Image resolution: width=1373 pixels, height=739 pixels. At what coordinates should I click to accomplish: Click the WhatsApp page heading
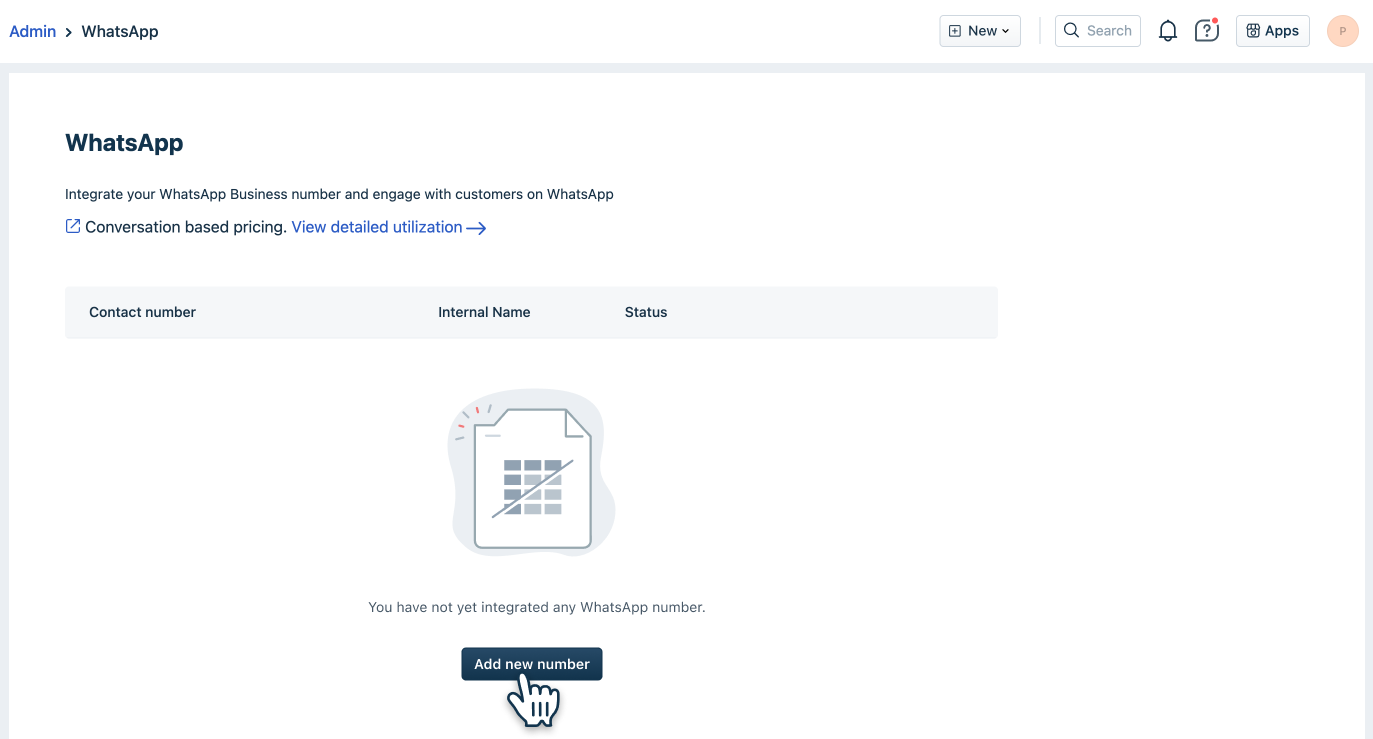coord(124,143)
